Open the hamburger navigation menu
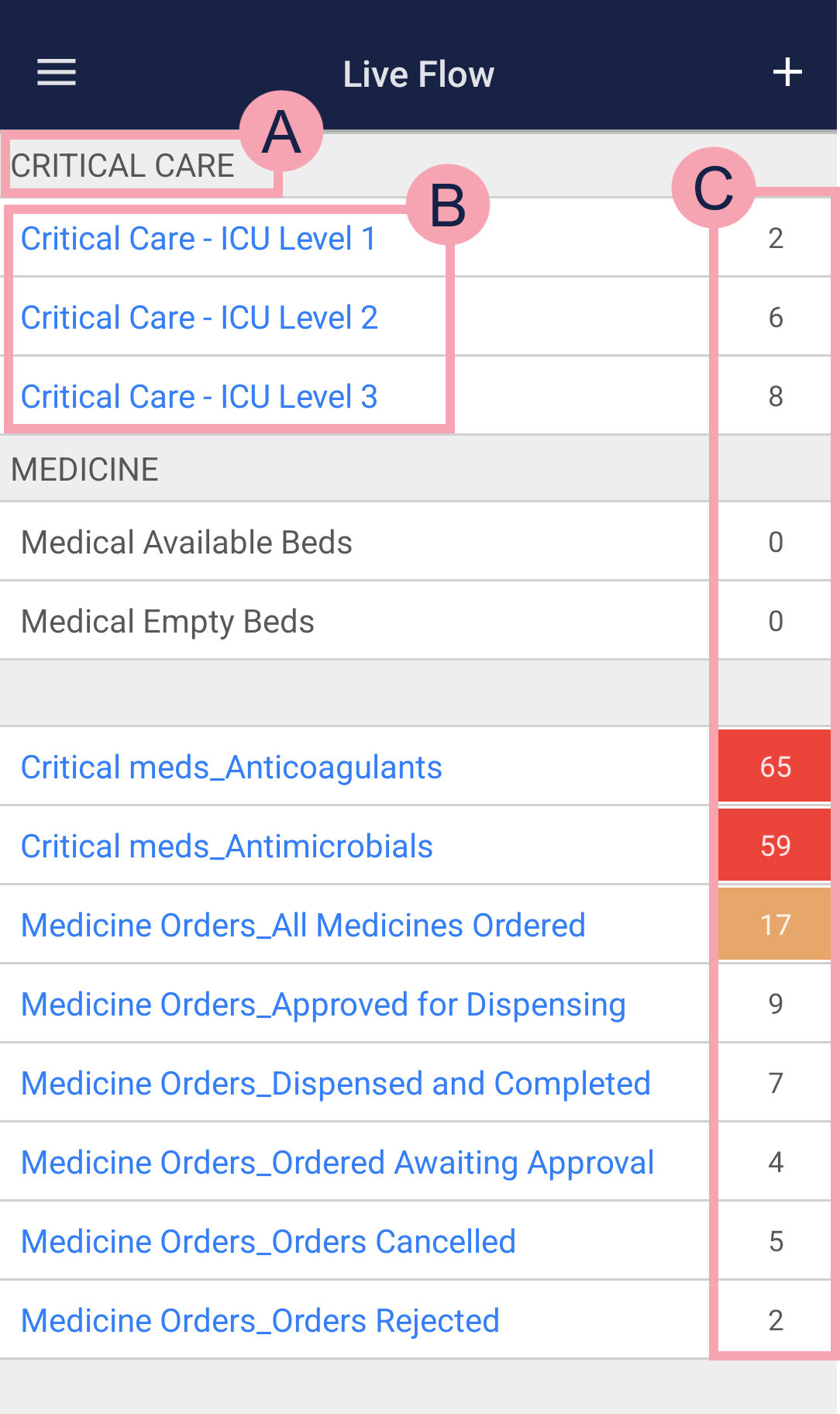The height and width of the screenshot is (1414, 840). (x=57, y=73)
